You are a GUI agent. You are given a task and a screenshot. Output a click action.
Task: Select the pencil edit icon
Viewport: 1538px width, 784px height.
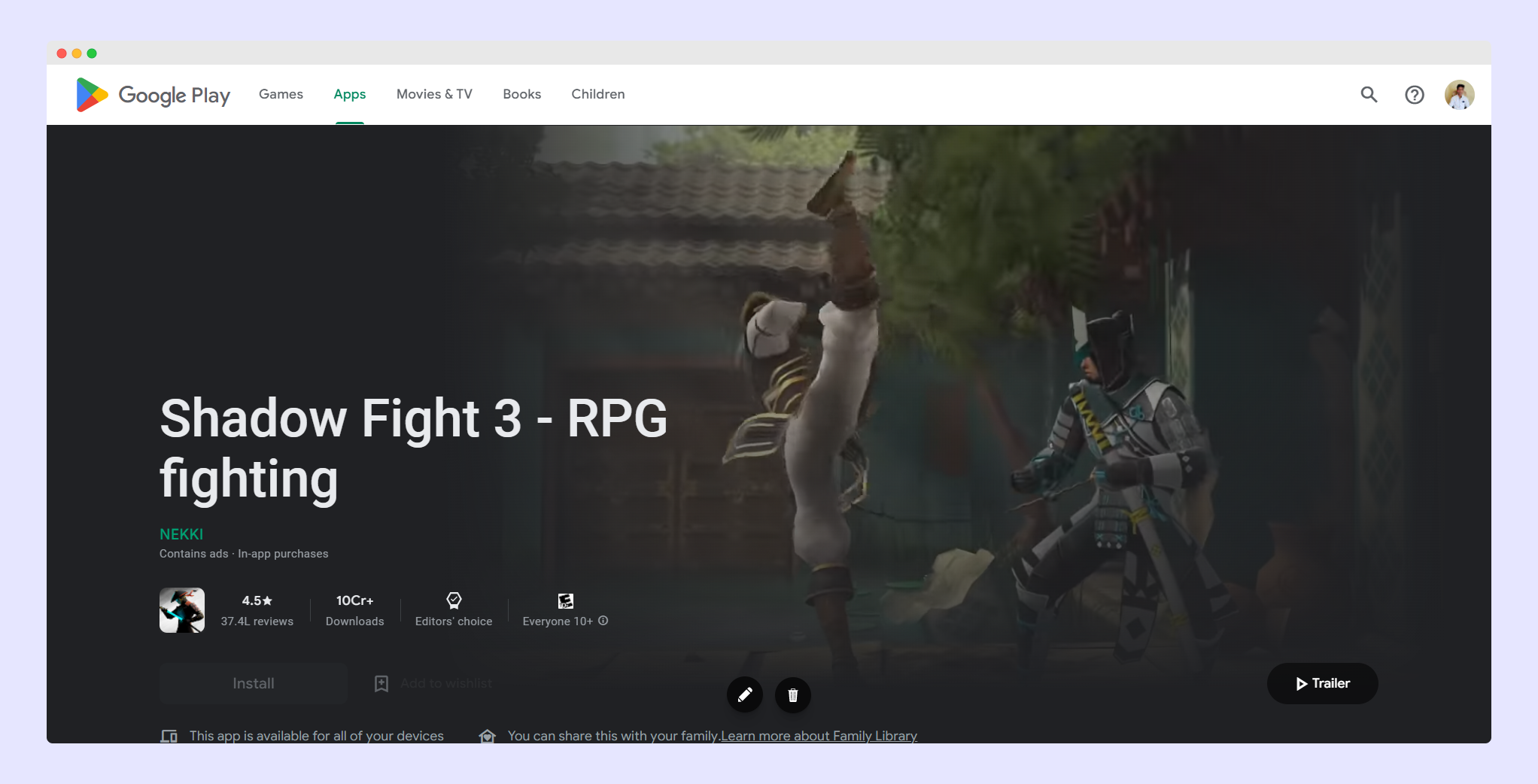coord(745,695)
